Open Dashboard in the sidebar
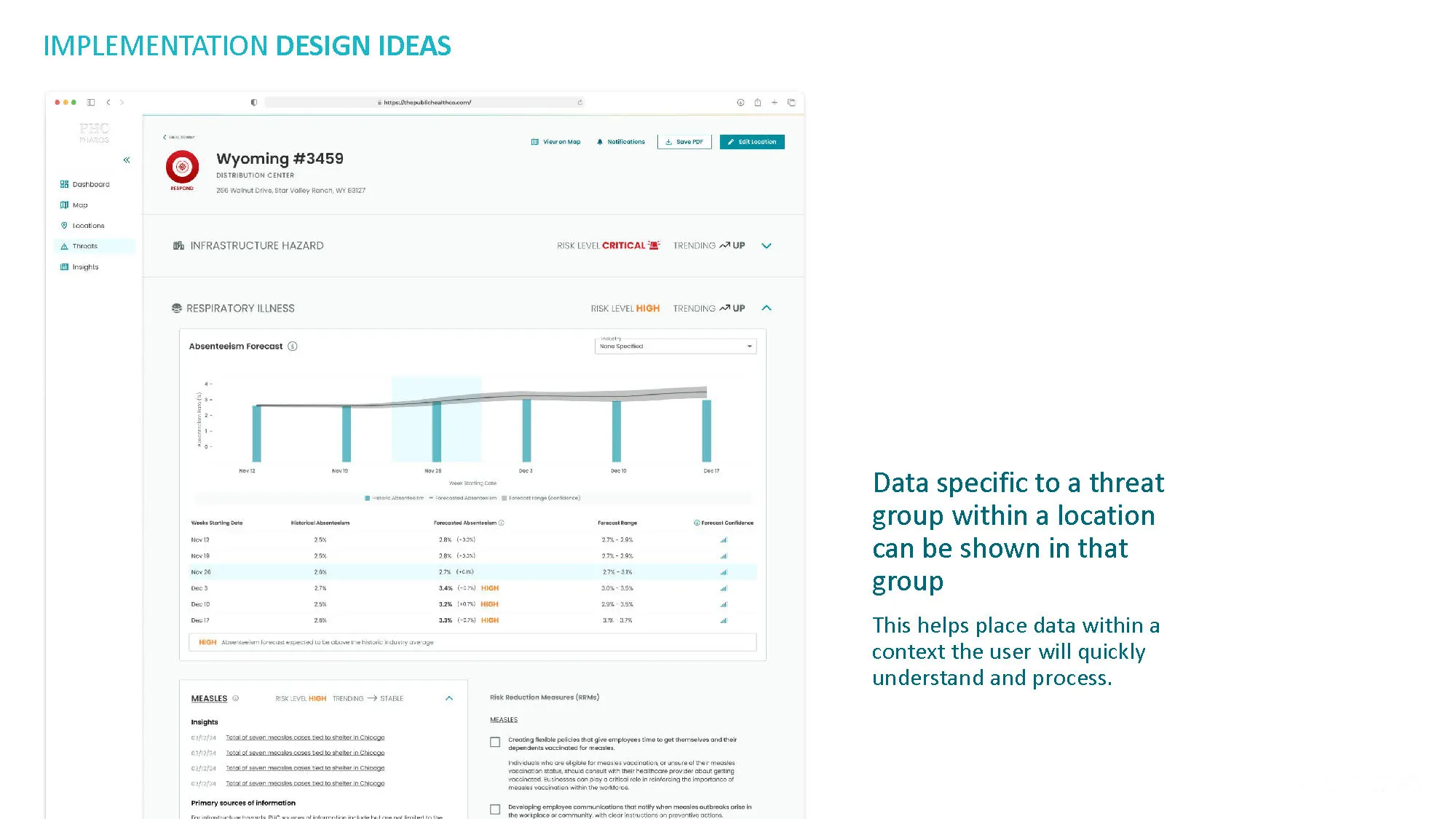The width and height of the screenshot is (1456, 819). (x=91, y=184)
